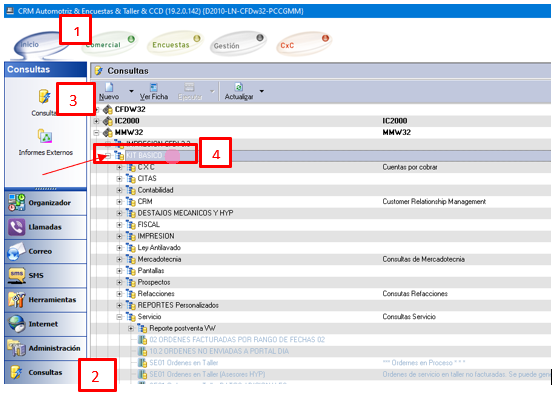Expand the Pantallas folder
The width and height of the screenshot is (556, 393).
(119, 271)
